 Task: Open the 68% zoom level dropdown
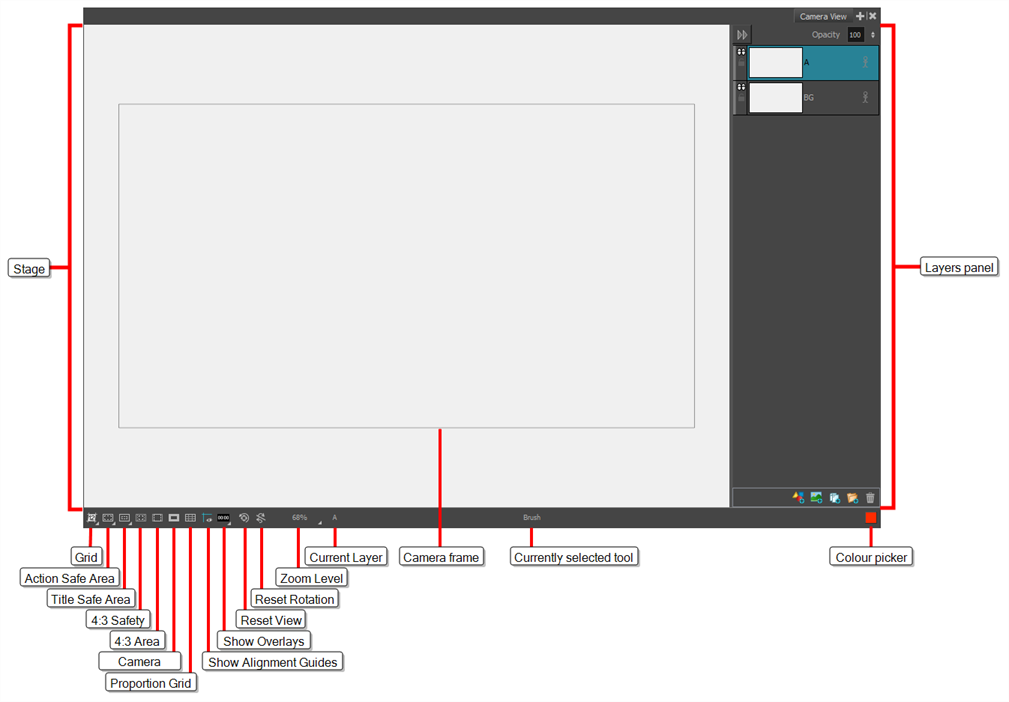[320, 521]
